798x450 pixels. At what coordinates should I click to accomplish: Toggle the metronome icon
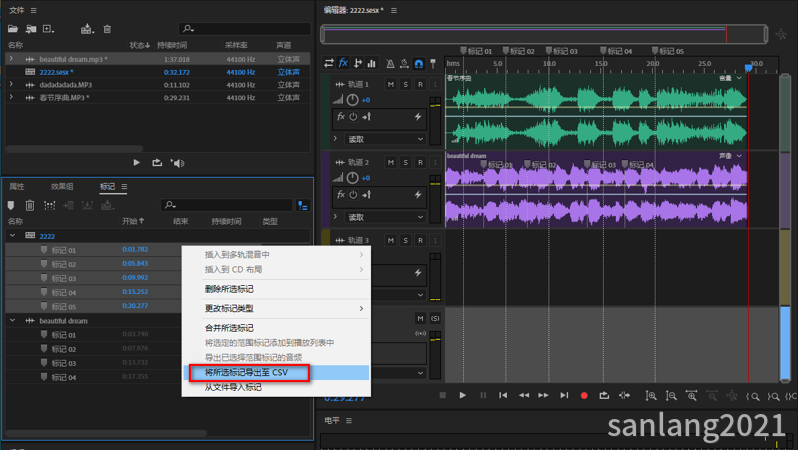click(390, 64)
